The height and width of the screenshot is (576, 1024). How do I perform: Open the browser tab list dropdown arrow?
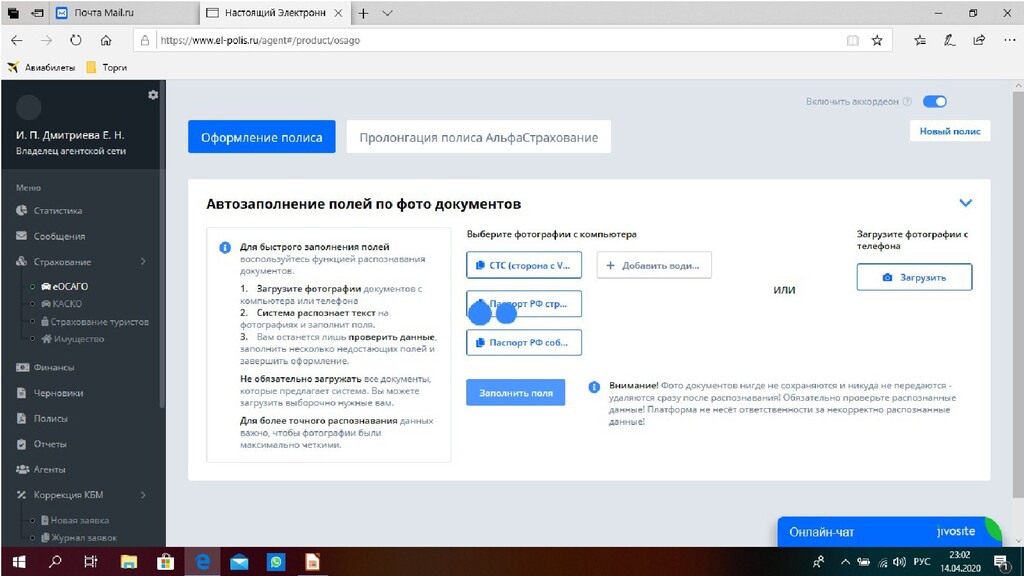click(387, 12)
